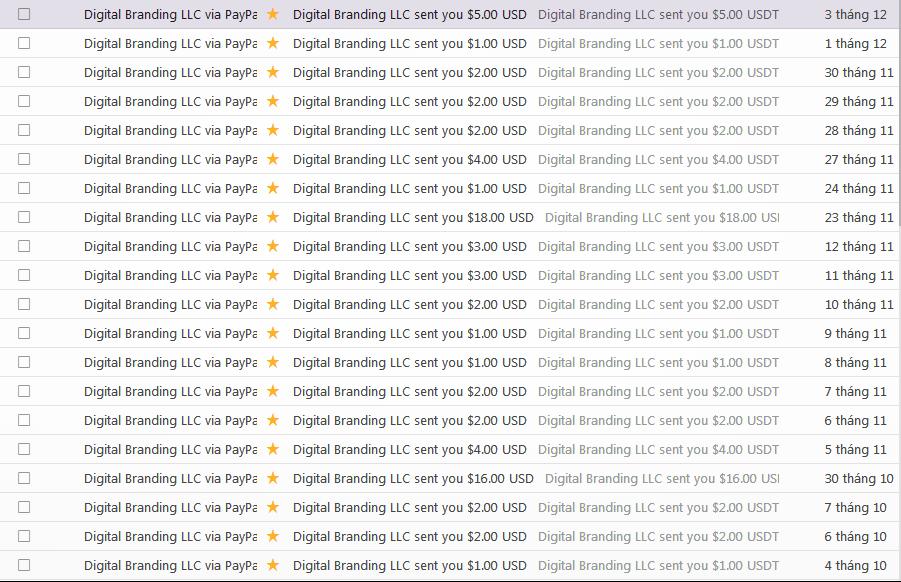Select the checkbox for the 3 tháng 12 email

24,14
